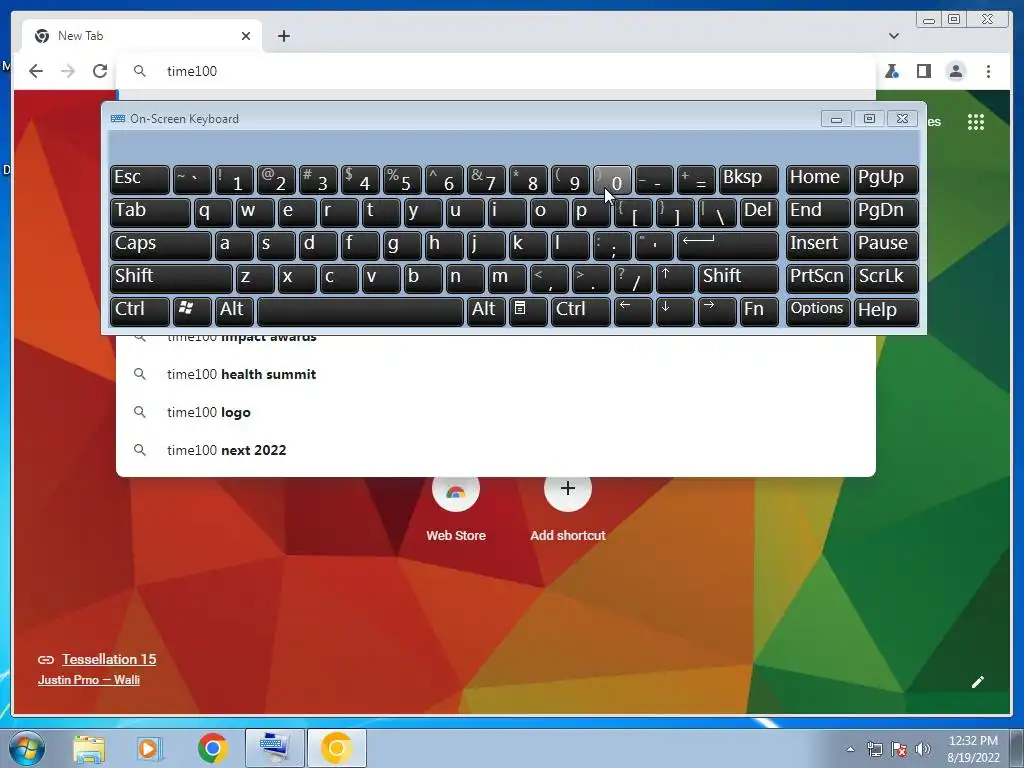
Task: Toggle the left Shift key
Action: (x=171, y=278)
